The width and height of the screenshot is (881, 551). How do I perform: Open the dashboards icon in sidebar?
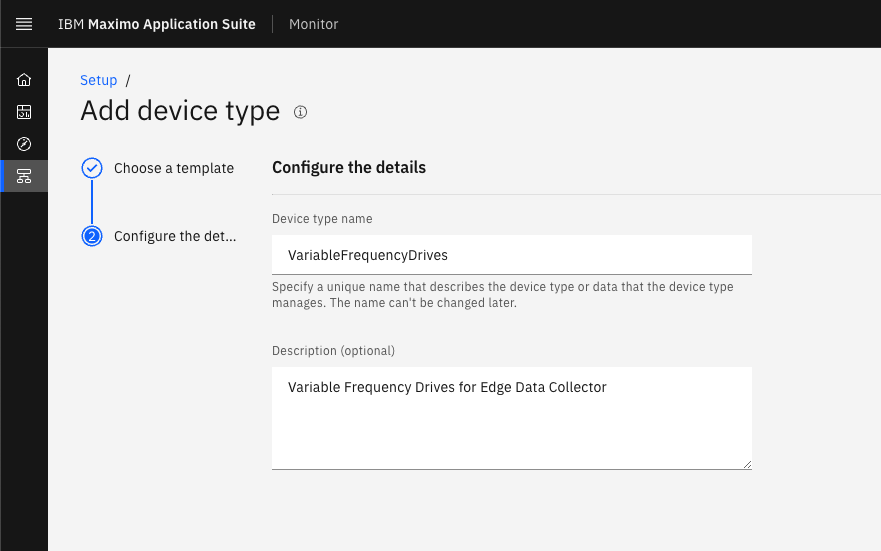pos(24,112)
